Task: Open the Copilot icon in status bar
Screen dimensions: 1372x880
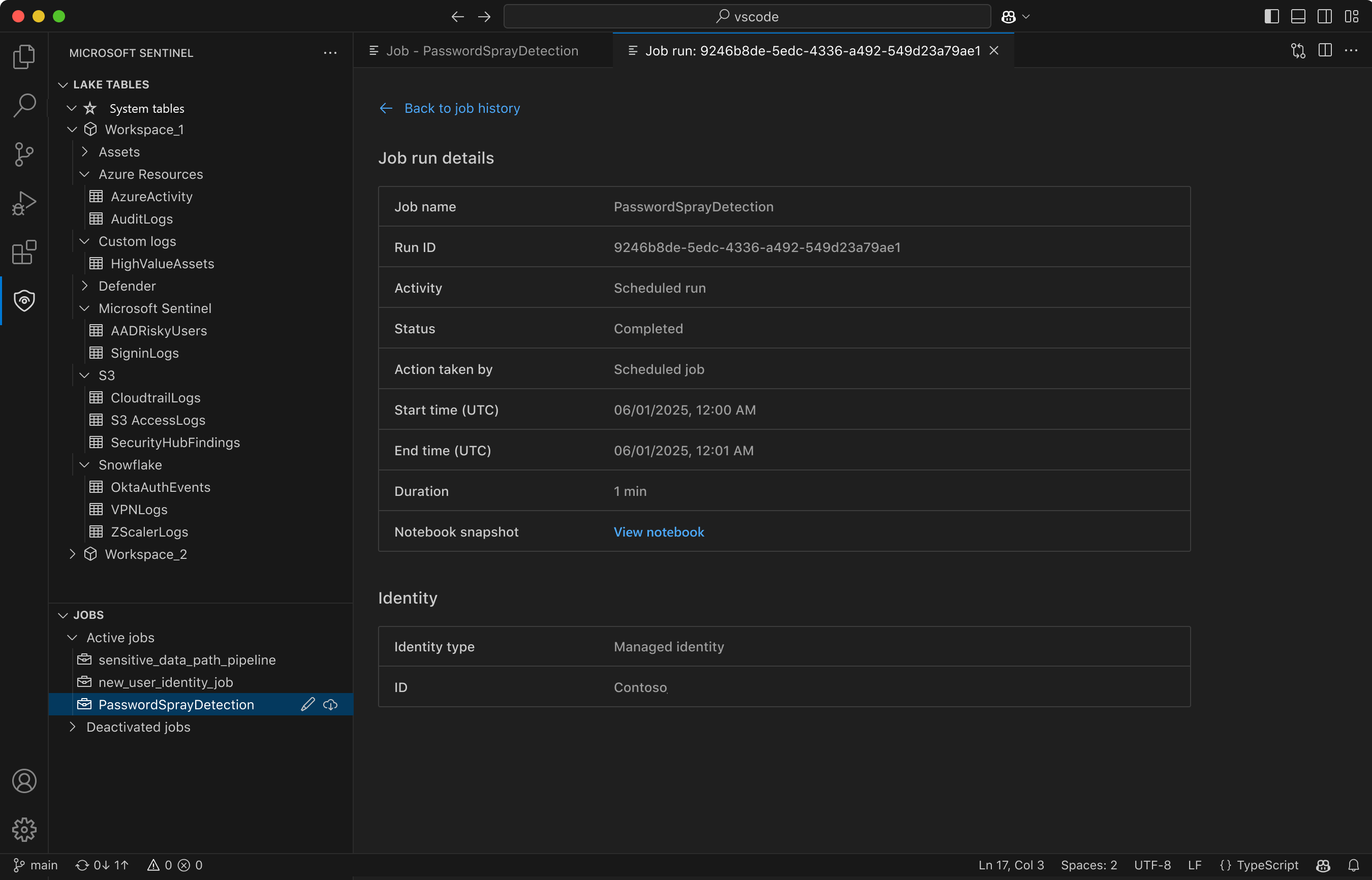Action: tap(1323, 865)
